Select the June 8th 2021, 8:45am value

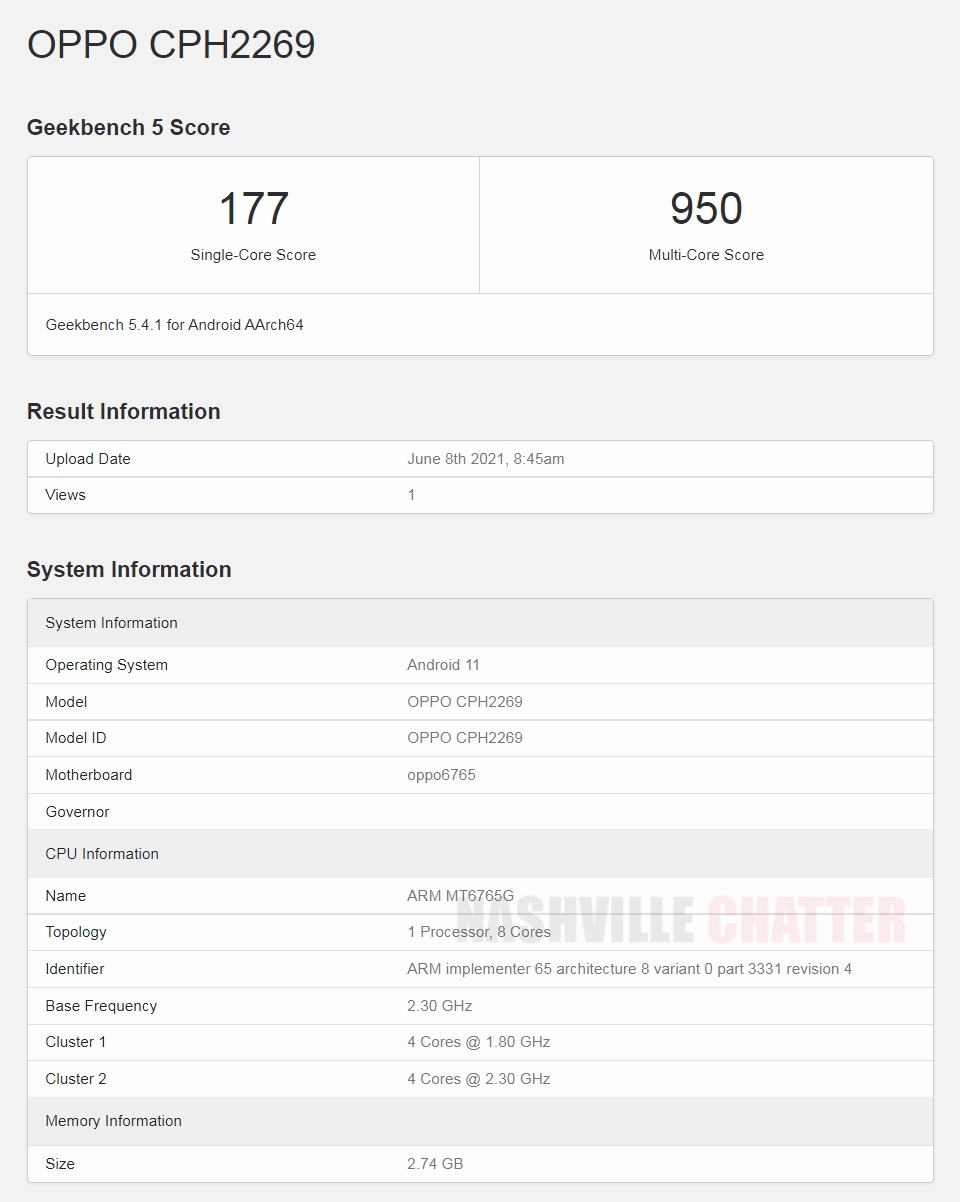click(x=486, y=459)
